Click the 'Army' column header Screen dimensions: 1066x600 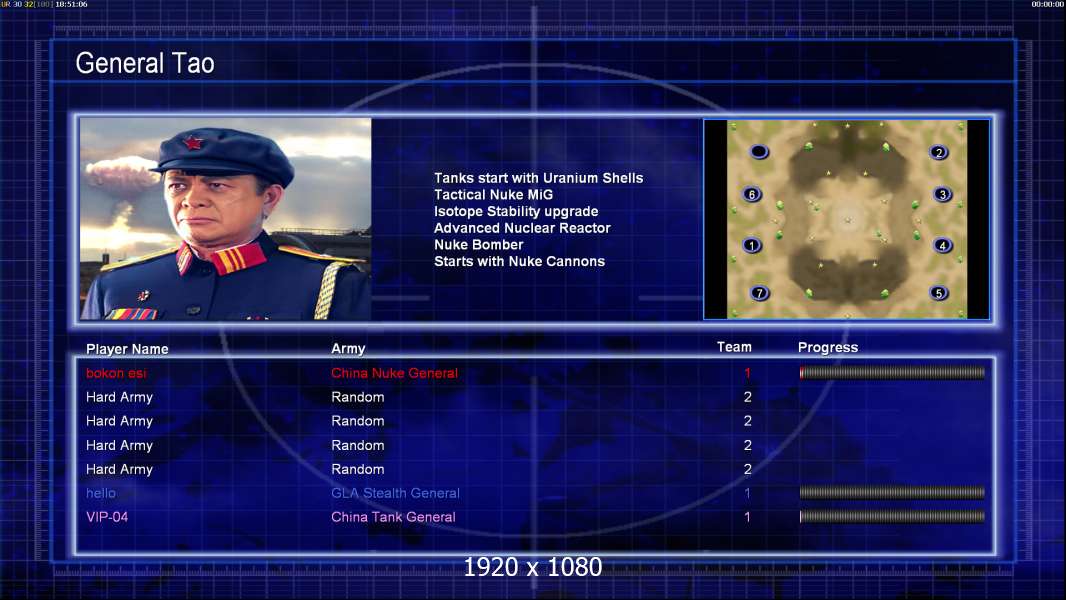click(x=348, y=349)
